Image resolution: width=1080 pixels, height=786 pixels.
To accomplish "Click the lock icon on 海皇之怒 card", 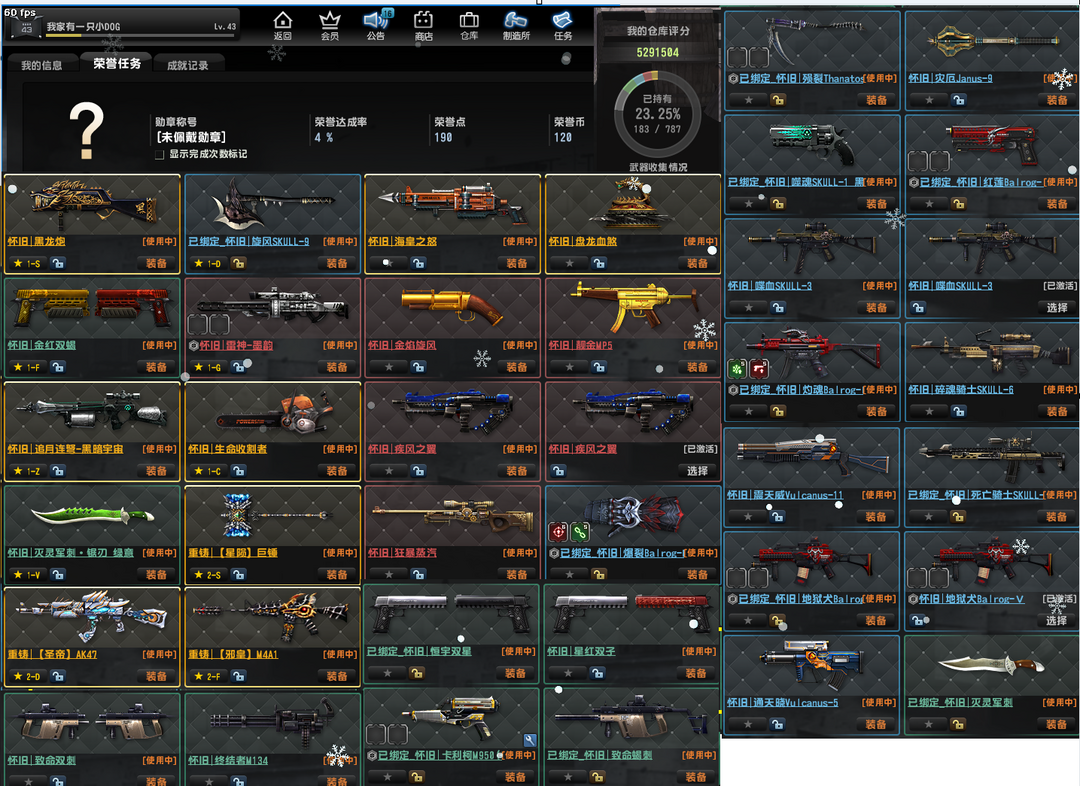I will pos(418,263).
